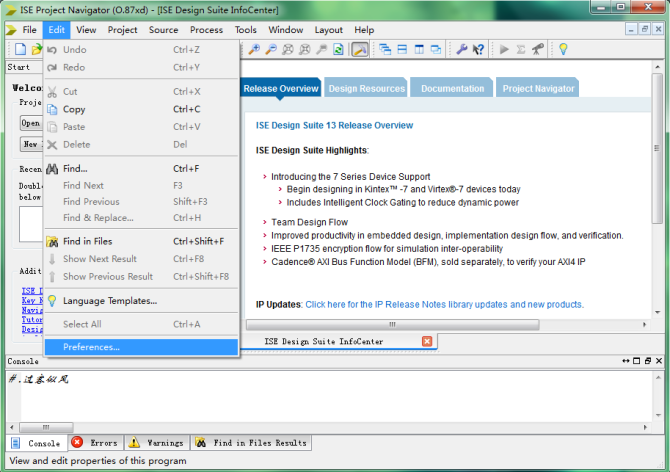This screenshot has width=670, height=472.
Task: Open the Tools menu
Action: 245,30
